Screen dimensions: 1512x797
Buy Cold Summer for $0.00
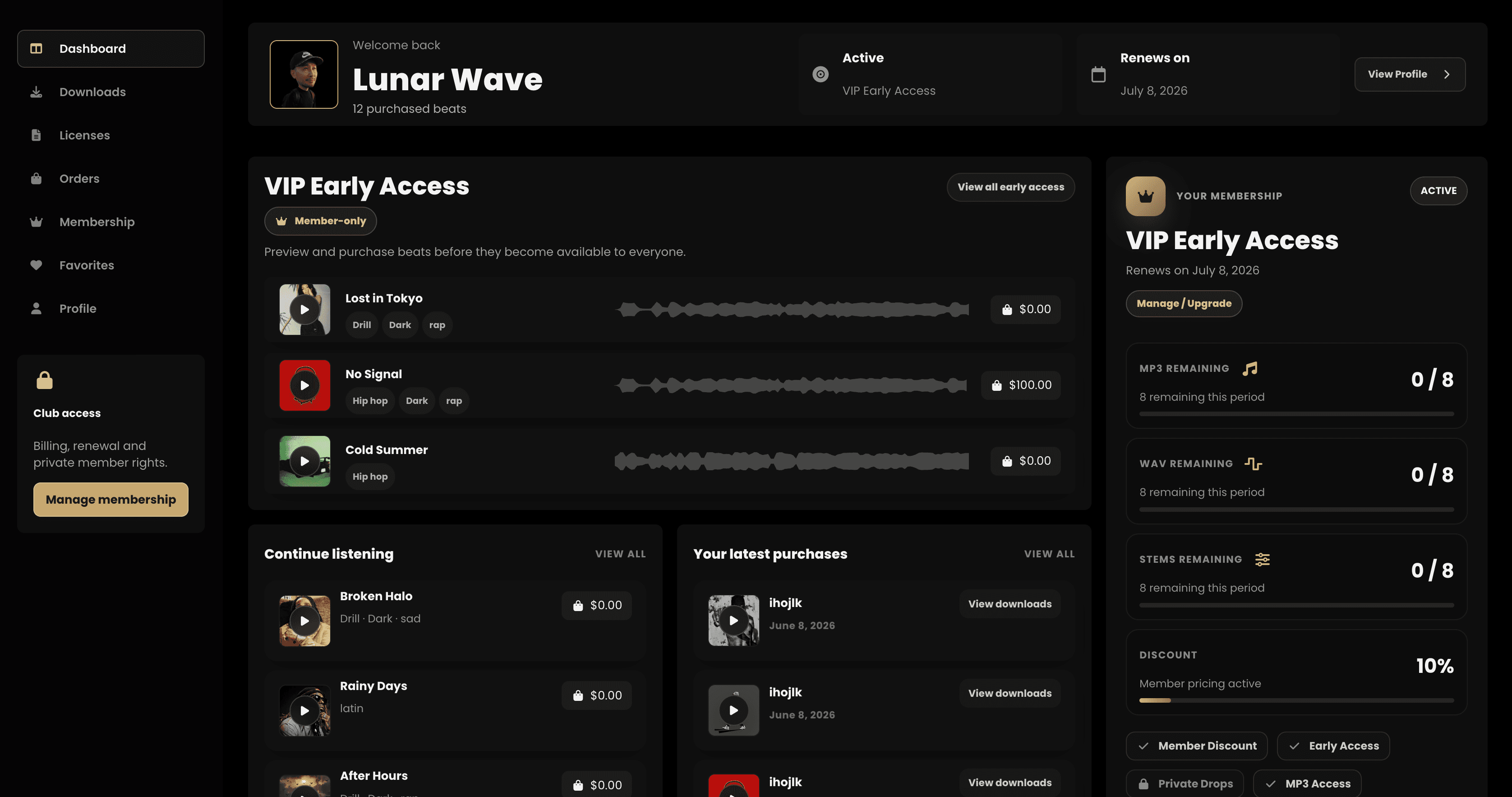[x=1025, y=461]
